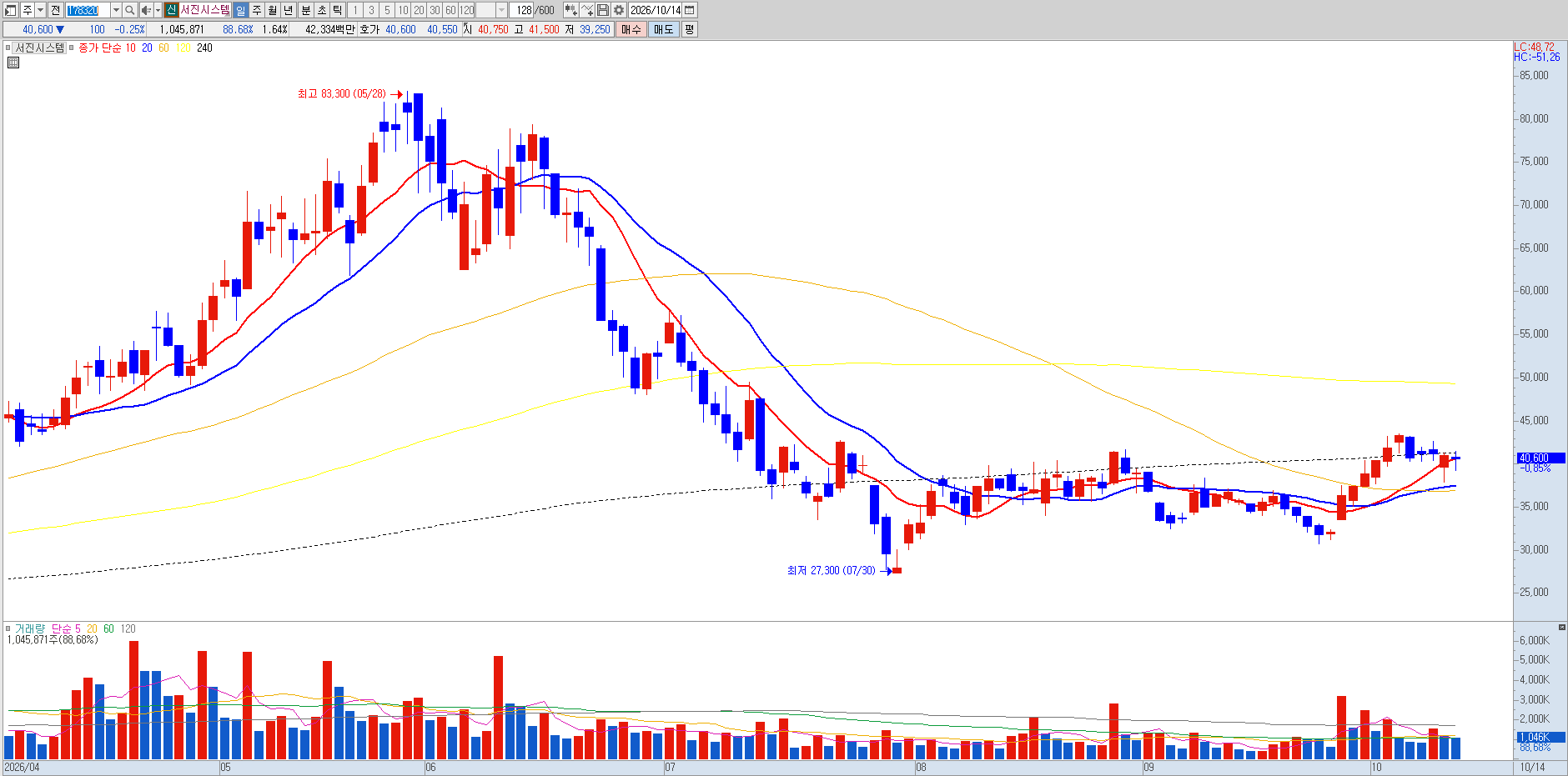Click the 전 button beside the code field

point(55,10)
